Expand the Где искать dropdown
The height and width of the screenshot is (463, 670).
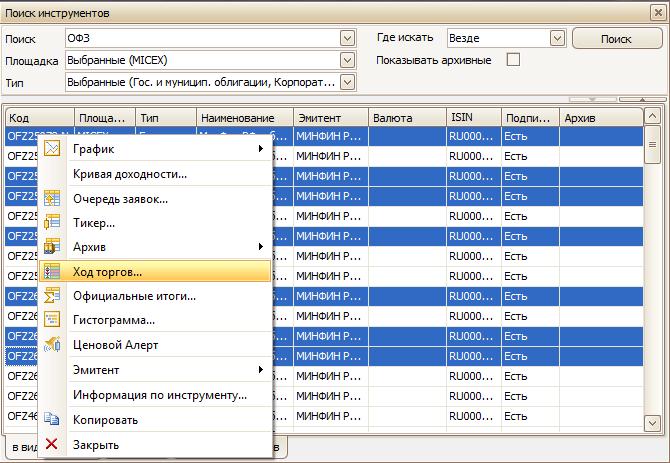coord(557,38)
